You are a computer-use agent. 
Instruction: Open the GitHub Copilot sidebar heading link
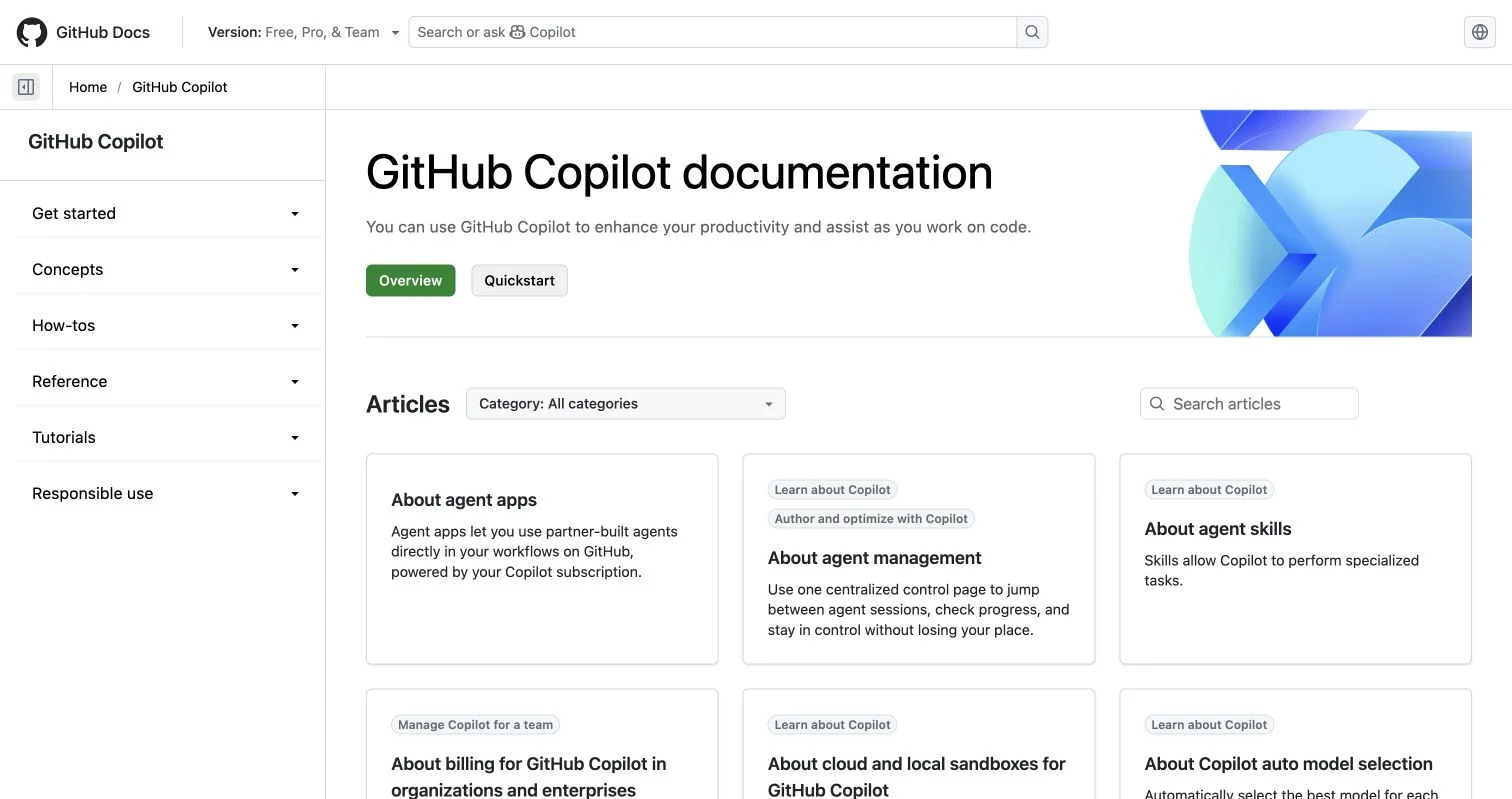pyautogui.click(x=96, y=142)
